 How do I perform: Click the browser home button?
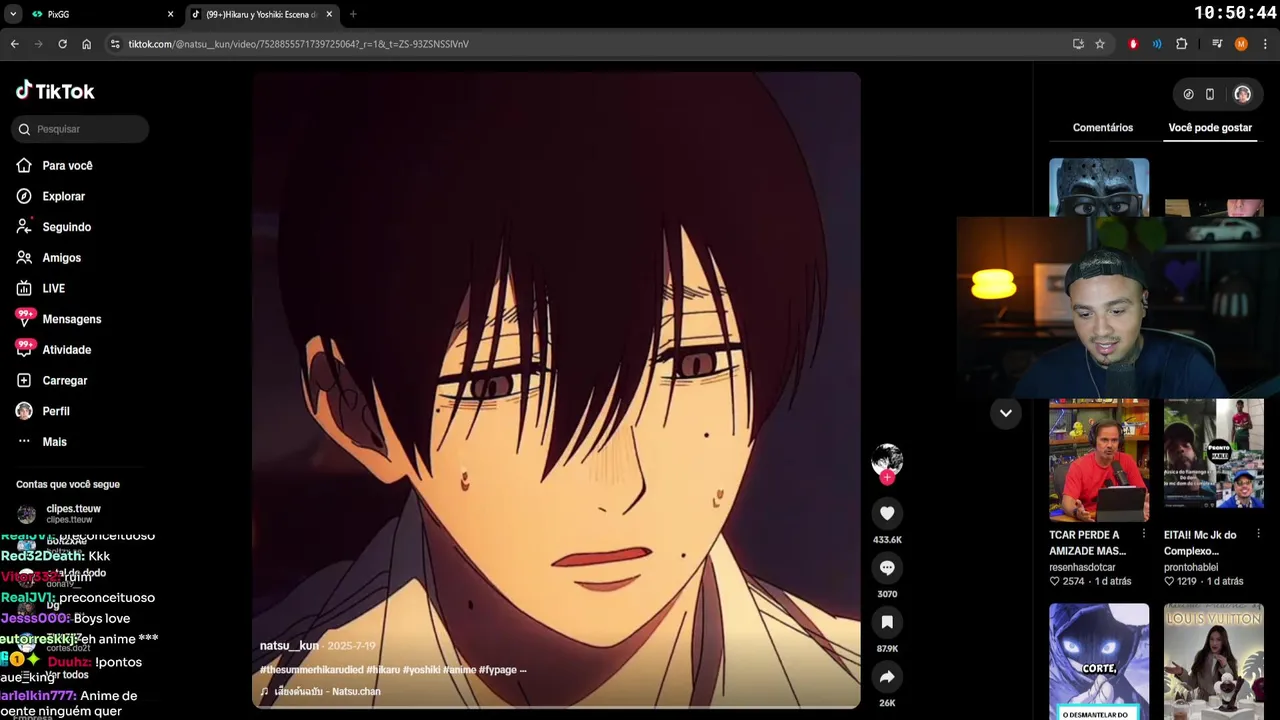87,44
